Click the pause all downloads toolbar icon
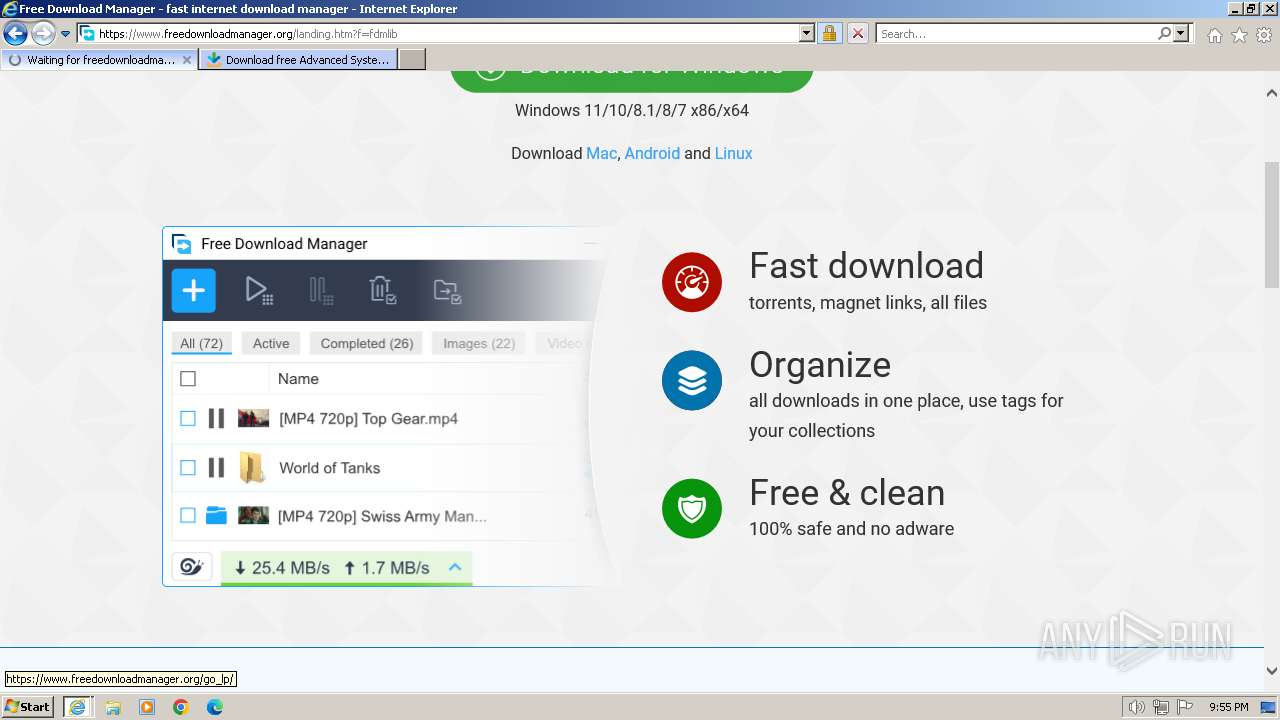This screenshot has width=1280, height=720. (321, 291)
